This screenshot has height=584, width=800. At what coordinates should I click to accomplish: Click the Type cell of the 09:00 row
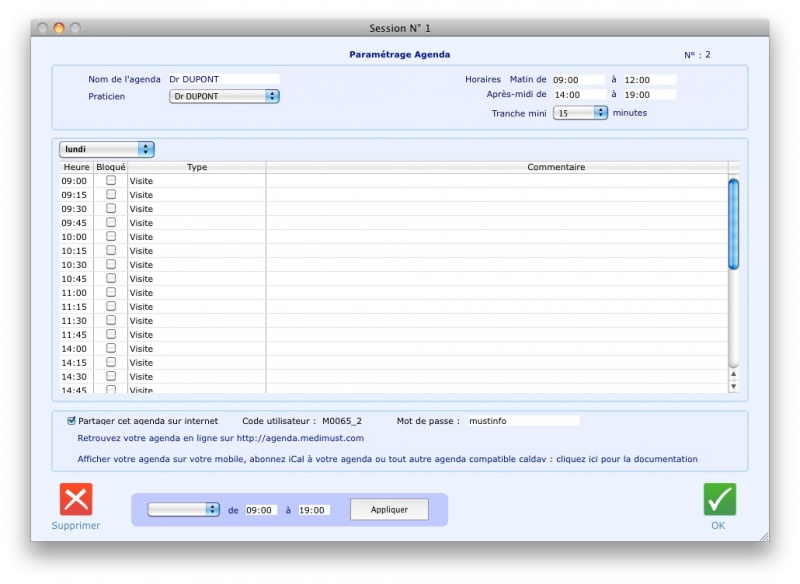197,181
